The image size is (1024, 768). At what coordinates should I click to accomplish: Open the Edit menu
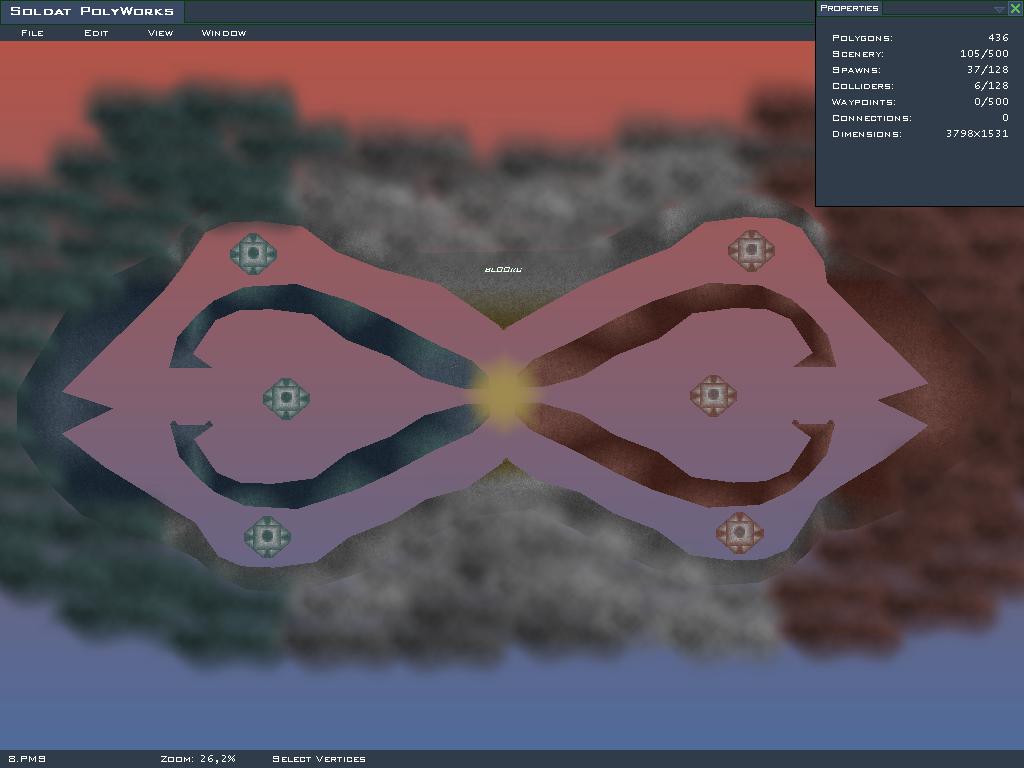(96, 33)
